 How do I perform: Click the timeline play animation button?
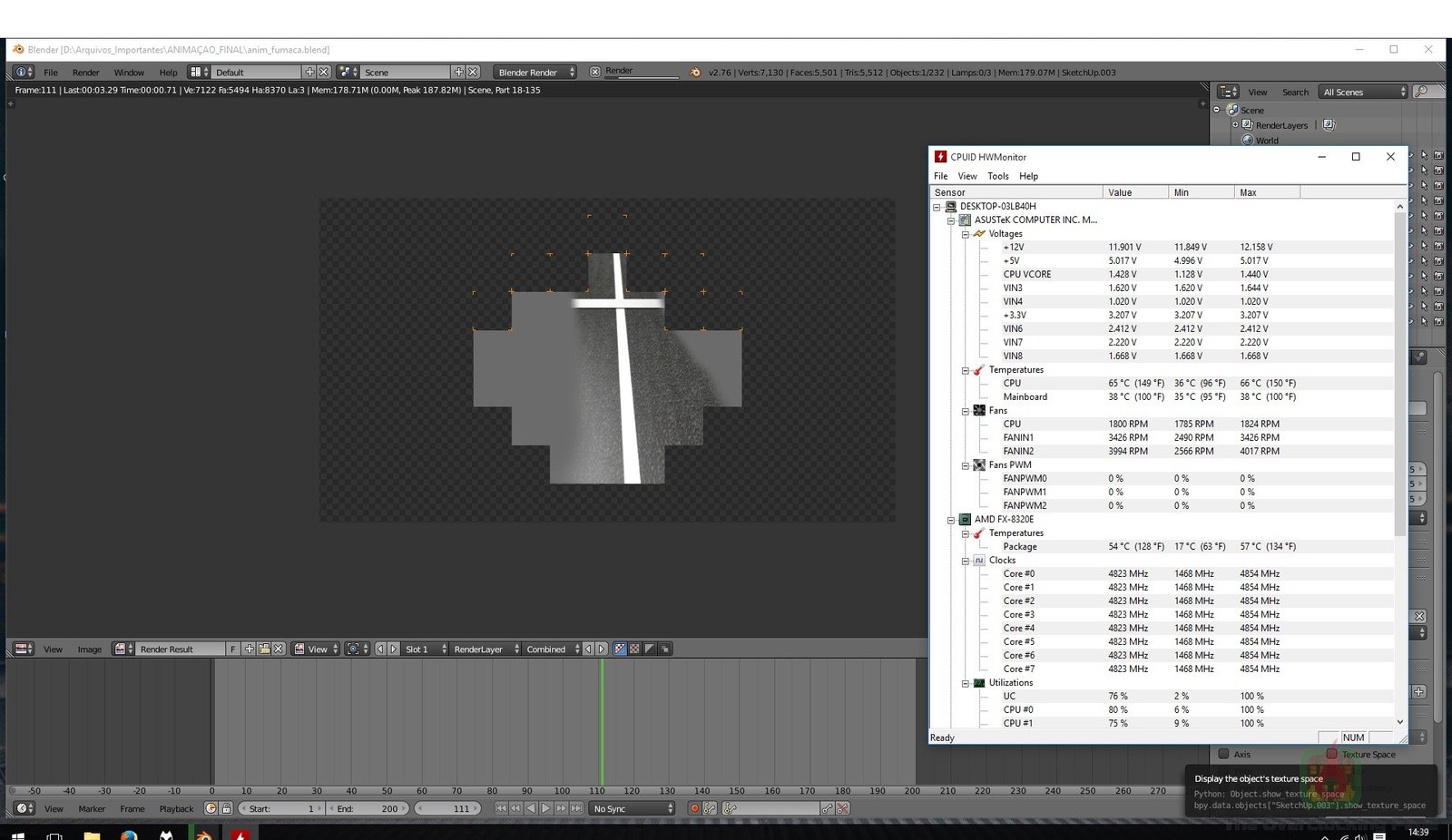click(x=546, y=808)
